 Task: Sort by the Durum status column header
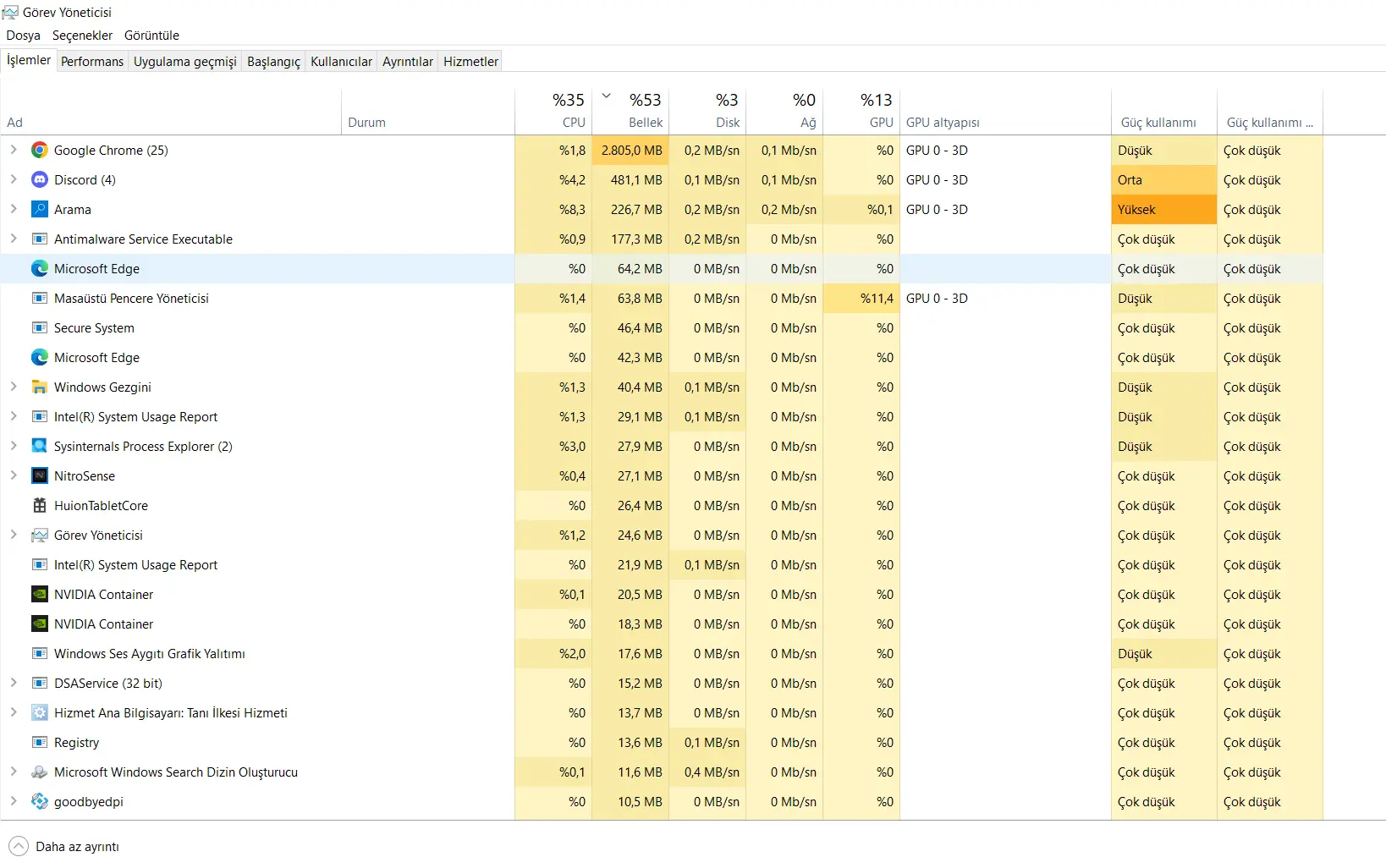coord(428,111)
